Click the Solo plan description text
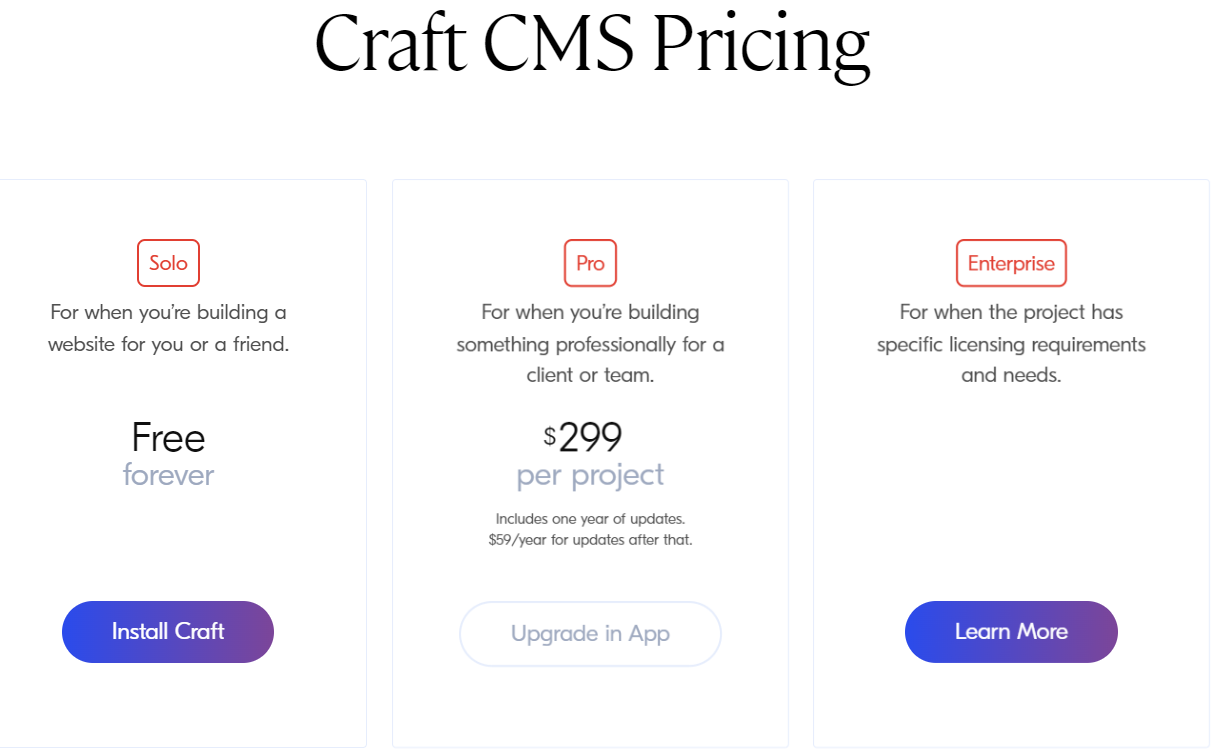The image size is (1228, 756). [x=168, y=328]
